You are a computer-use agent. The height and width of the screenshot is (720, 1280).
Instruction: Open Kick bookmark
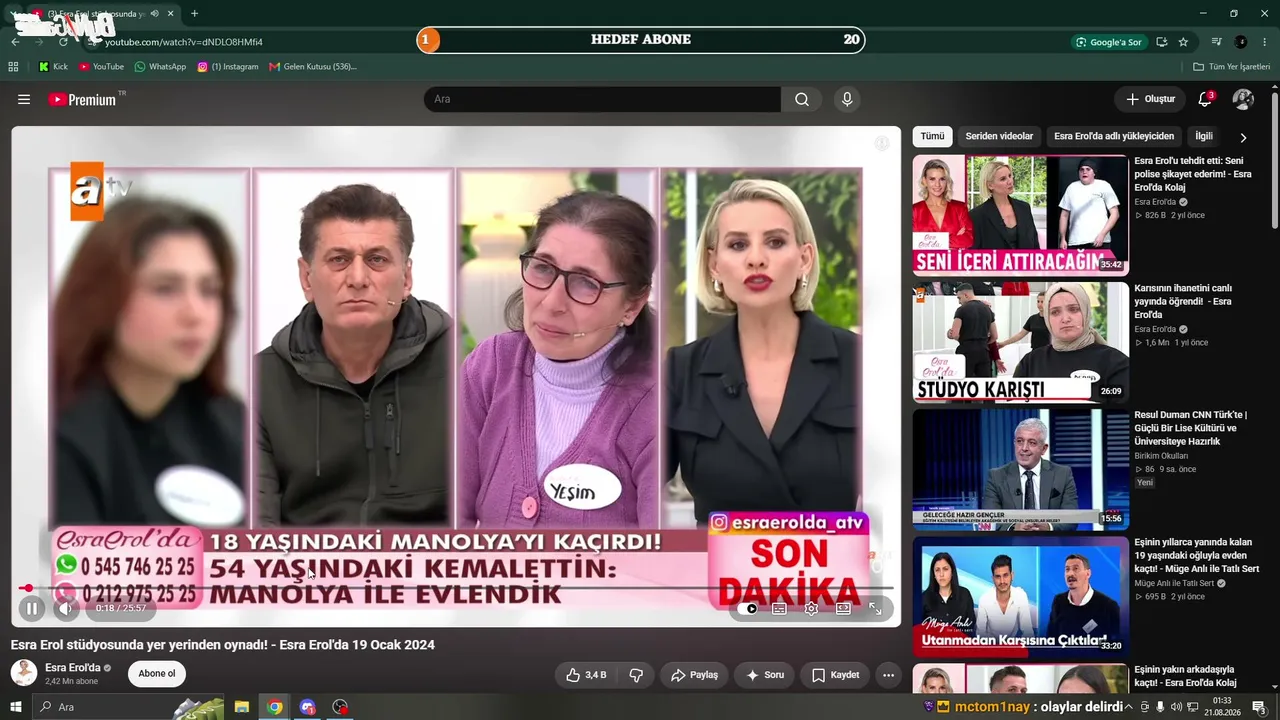(53, 67)
